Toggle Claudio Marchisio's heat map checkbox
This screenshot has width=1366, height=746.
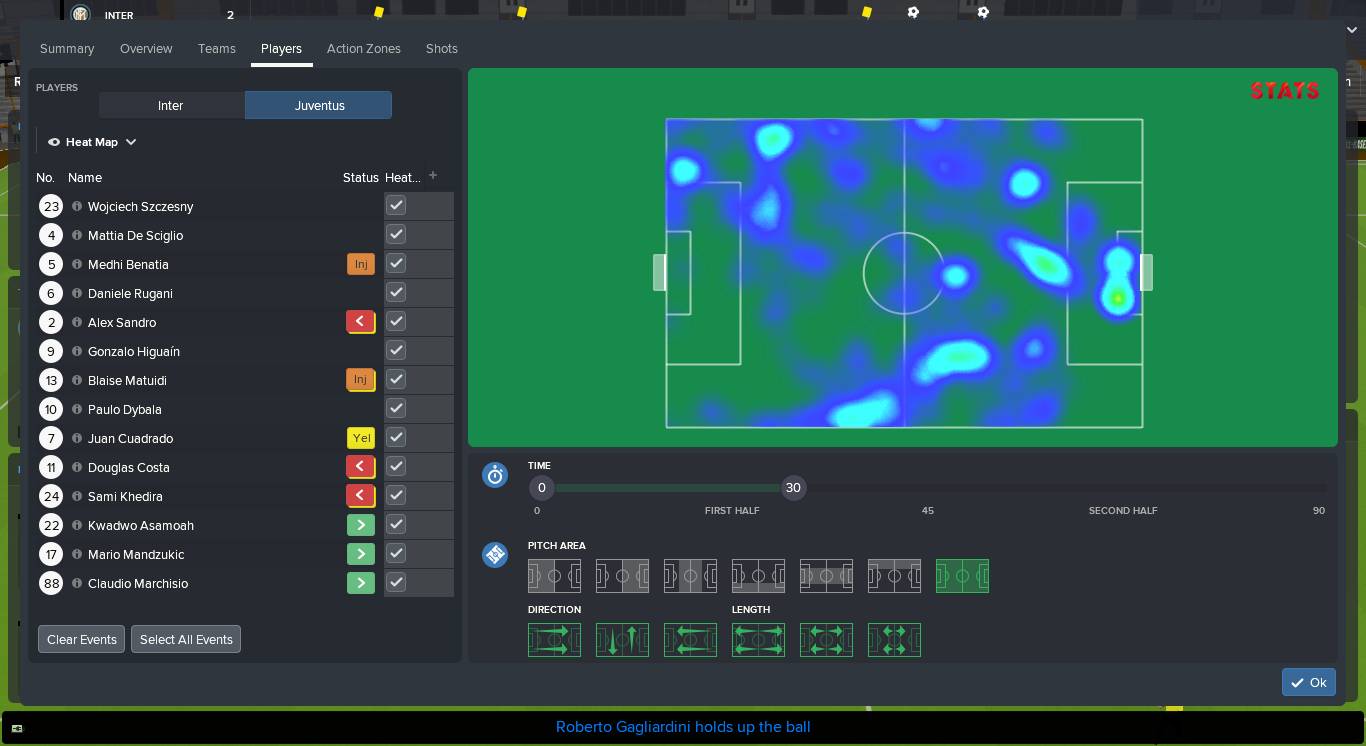point(395,583)
